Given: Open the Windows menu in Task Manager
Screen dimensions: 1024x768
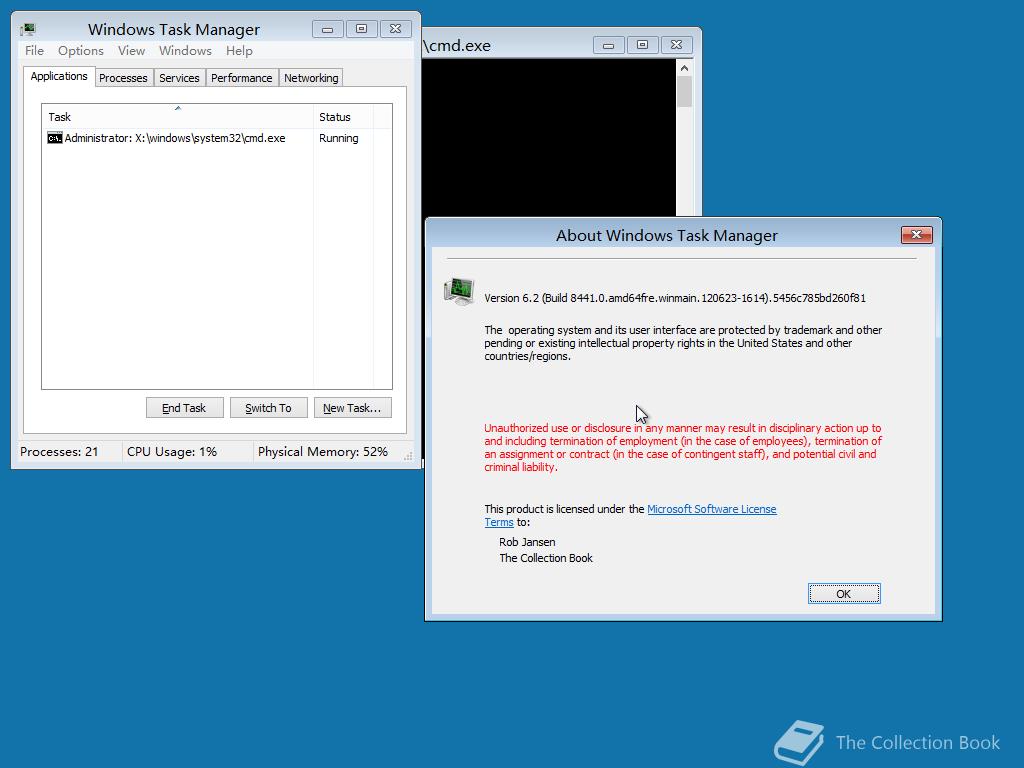Looking at the screenshot, I should pos(185,51).
